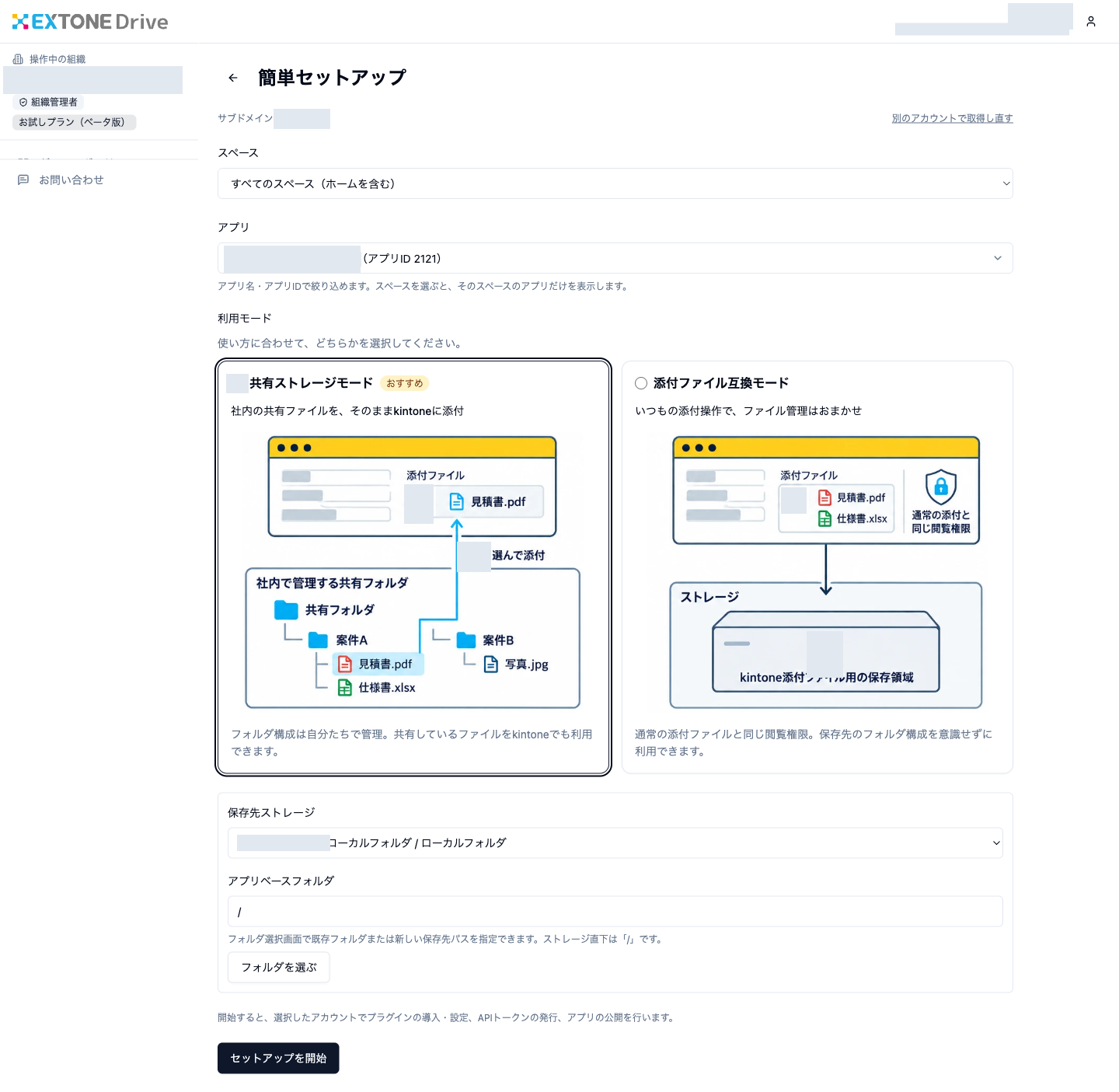Click the 組織管理者 badge
Image resolution: width=1119 pixels, height=1092 pixels.
click(x=48, y=103)
